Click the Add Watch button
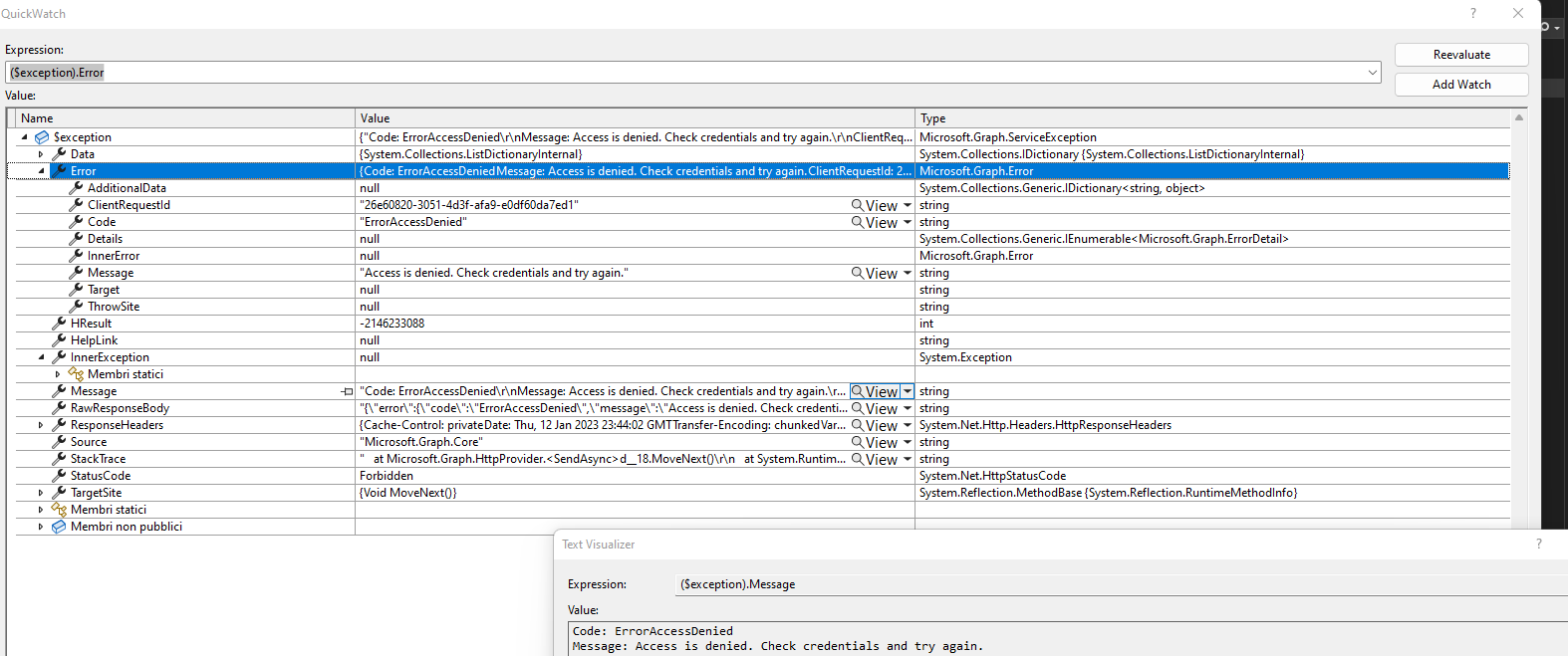1568x656 pixels. pyautogui.click(x=1461, y=85)
